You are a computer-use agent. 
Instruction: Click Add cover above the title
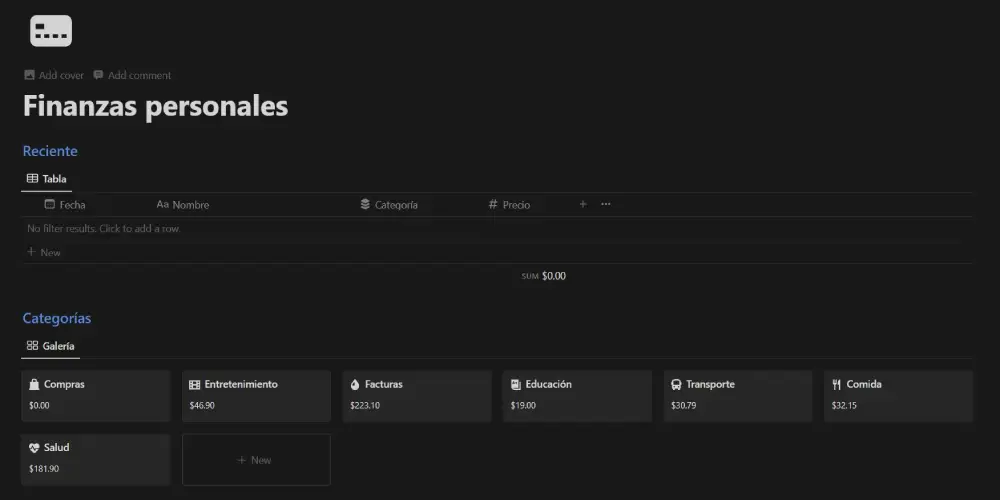pos(54,75)
